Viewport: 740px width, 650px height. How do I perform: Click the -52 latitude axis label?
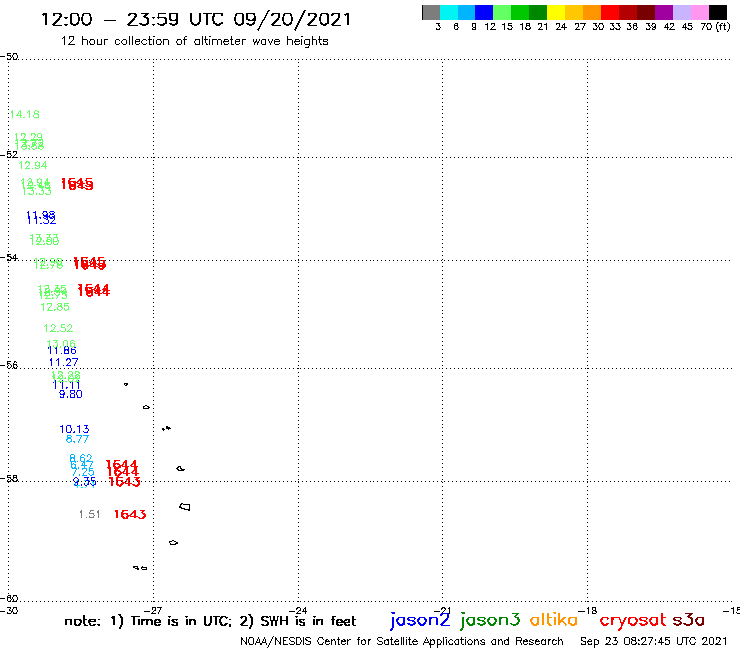coord(9,154)
